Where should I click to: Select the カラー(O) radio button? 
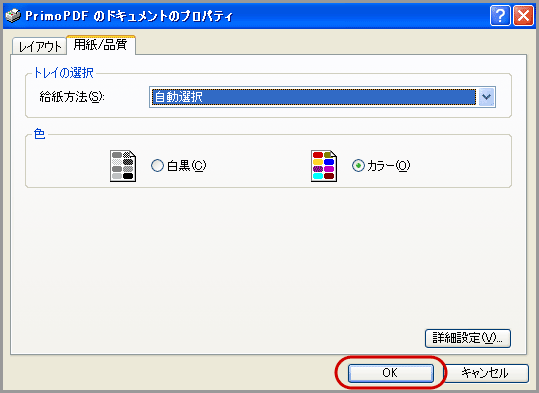coord(358,166)
